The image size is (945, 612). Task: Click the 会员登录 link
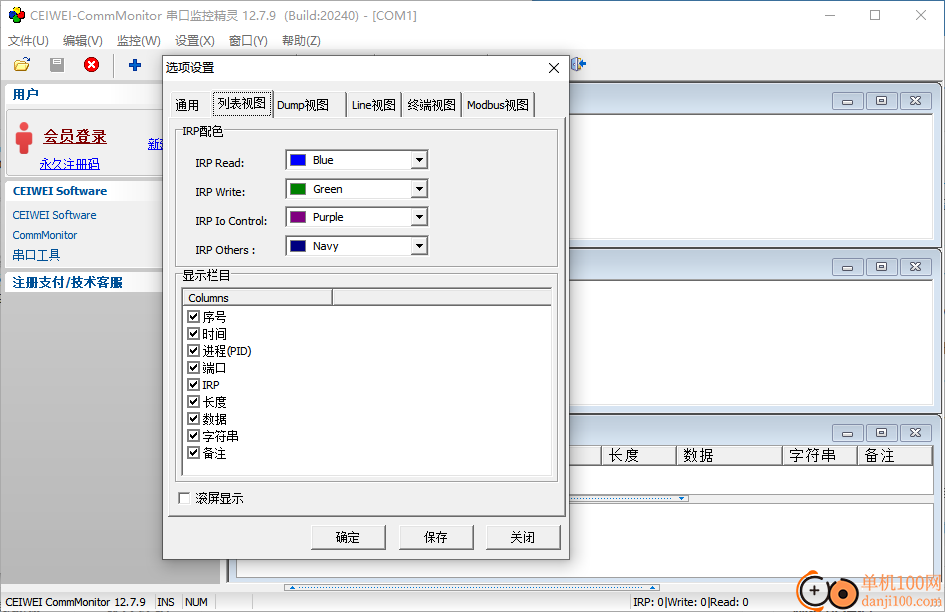click(x=75, y=137)
